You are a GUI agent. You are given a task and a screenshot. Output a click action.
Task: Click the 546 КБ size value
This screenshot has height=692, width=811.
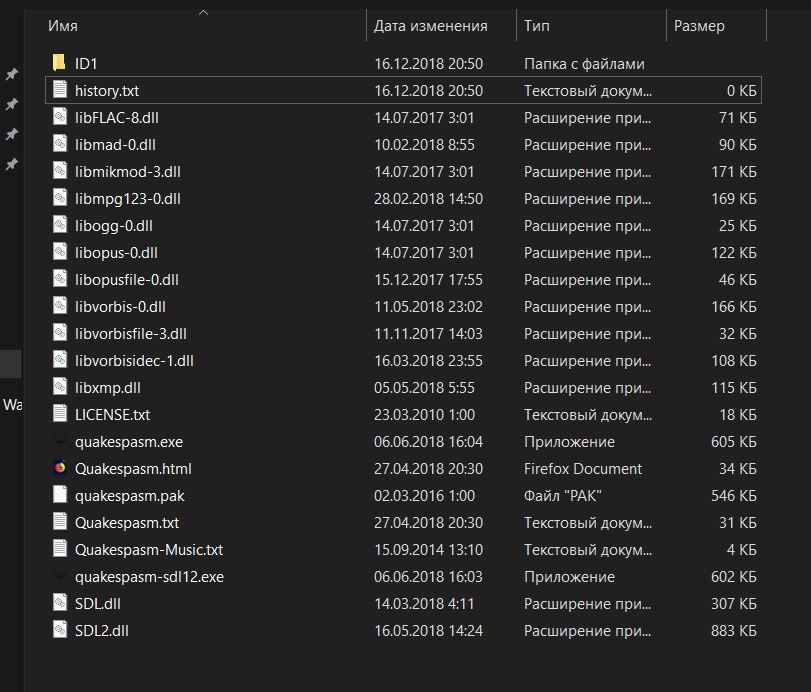[733, 495]
